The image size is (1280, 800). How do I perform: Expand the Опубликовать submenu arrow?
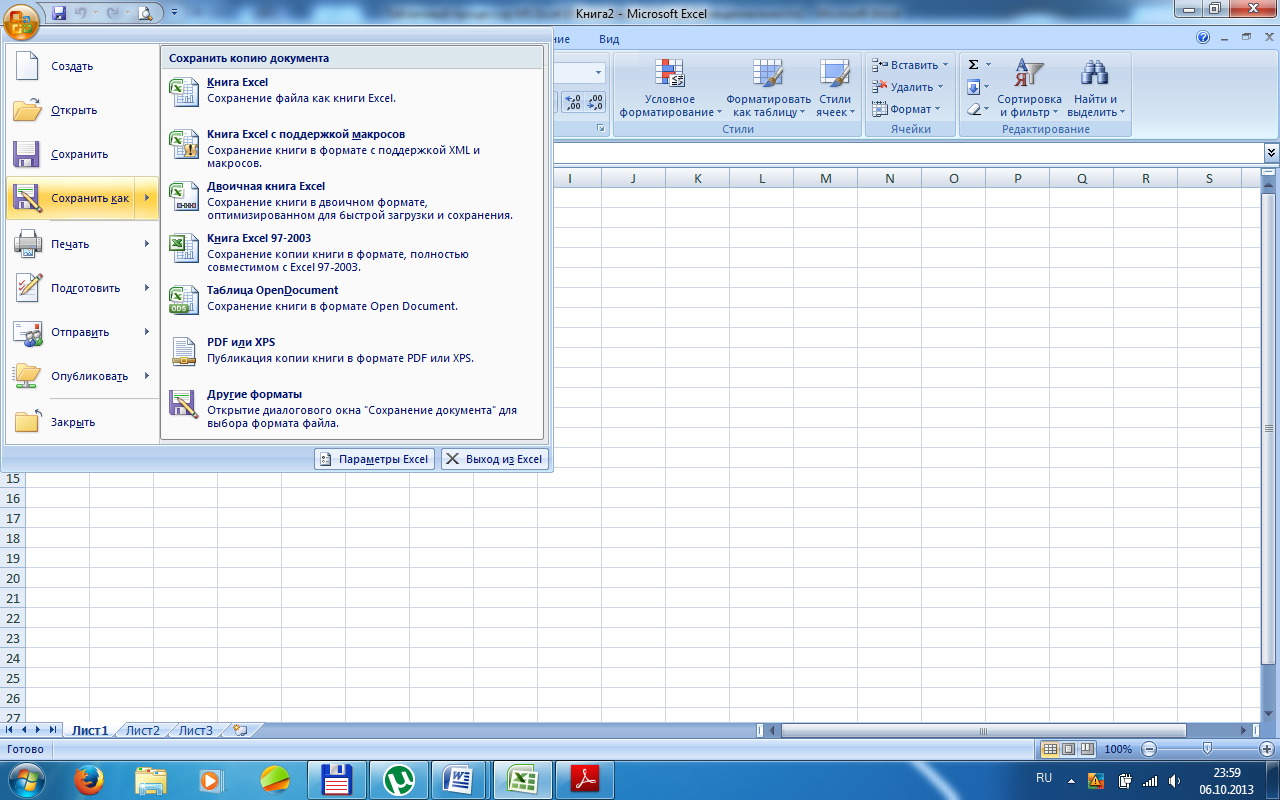coord(146,376)
